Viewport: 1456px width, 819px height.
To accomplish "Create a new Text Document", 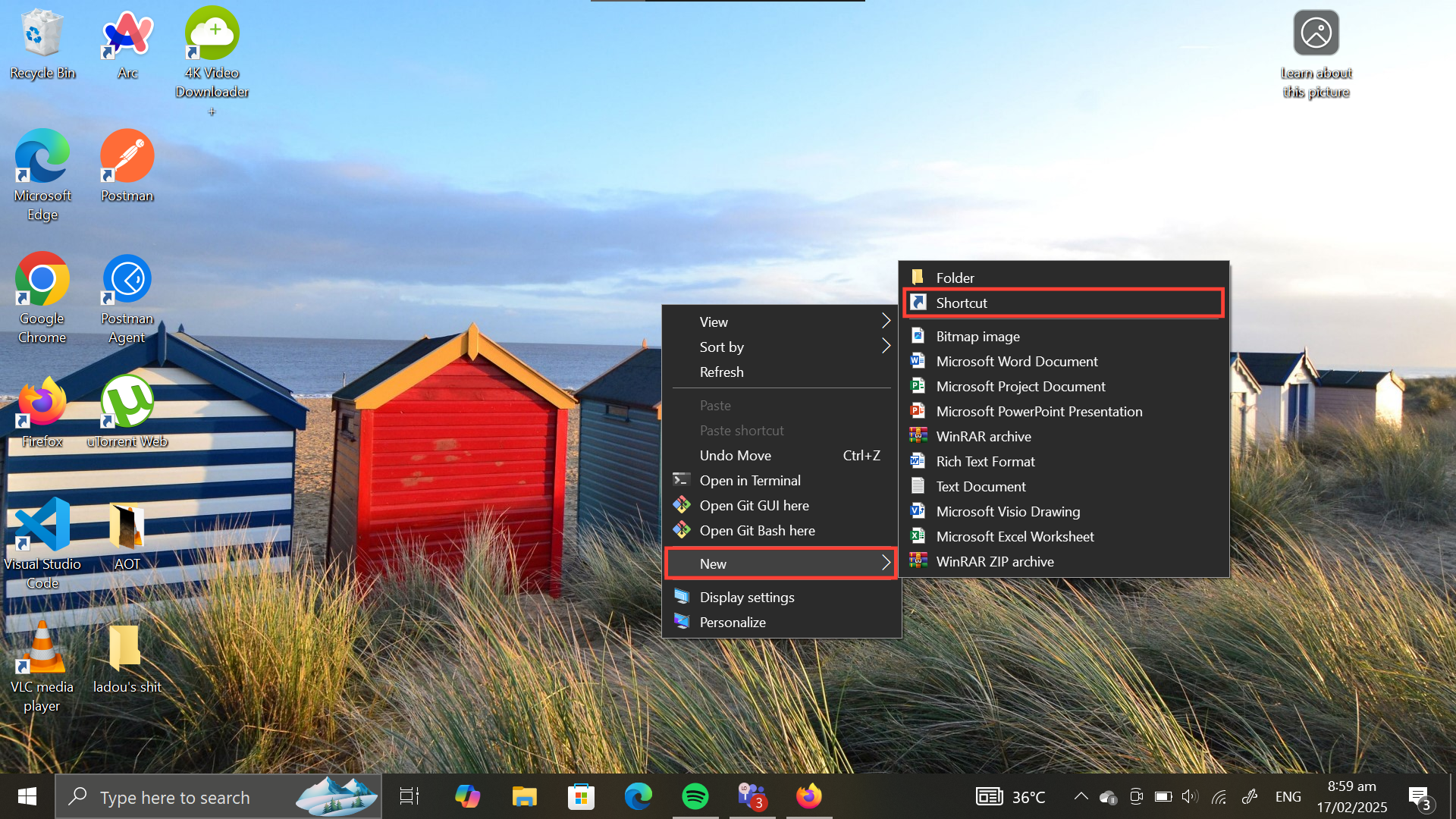I will [981, 486].
